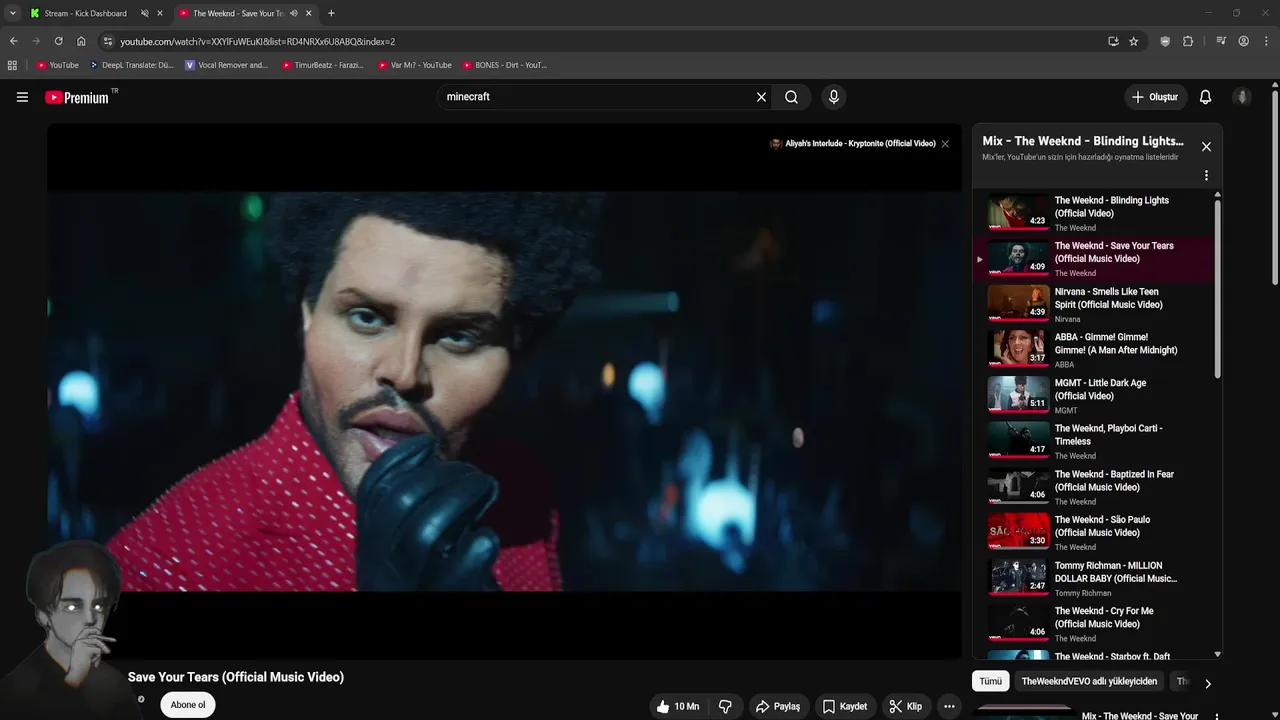Dislike the video
The width and height of the screenshot is (1280, 720).
click(x=725, y=706)
